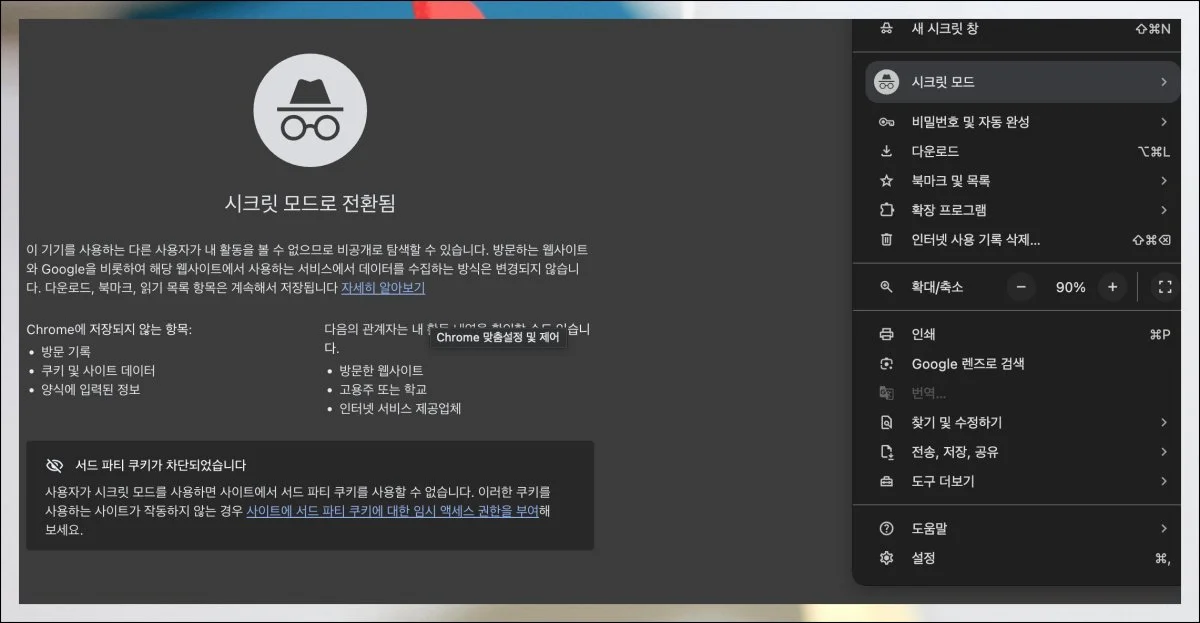Click the incognito hat icon beside 시크릿 모드

886,82
